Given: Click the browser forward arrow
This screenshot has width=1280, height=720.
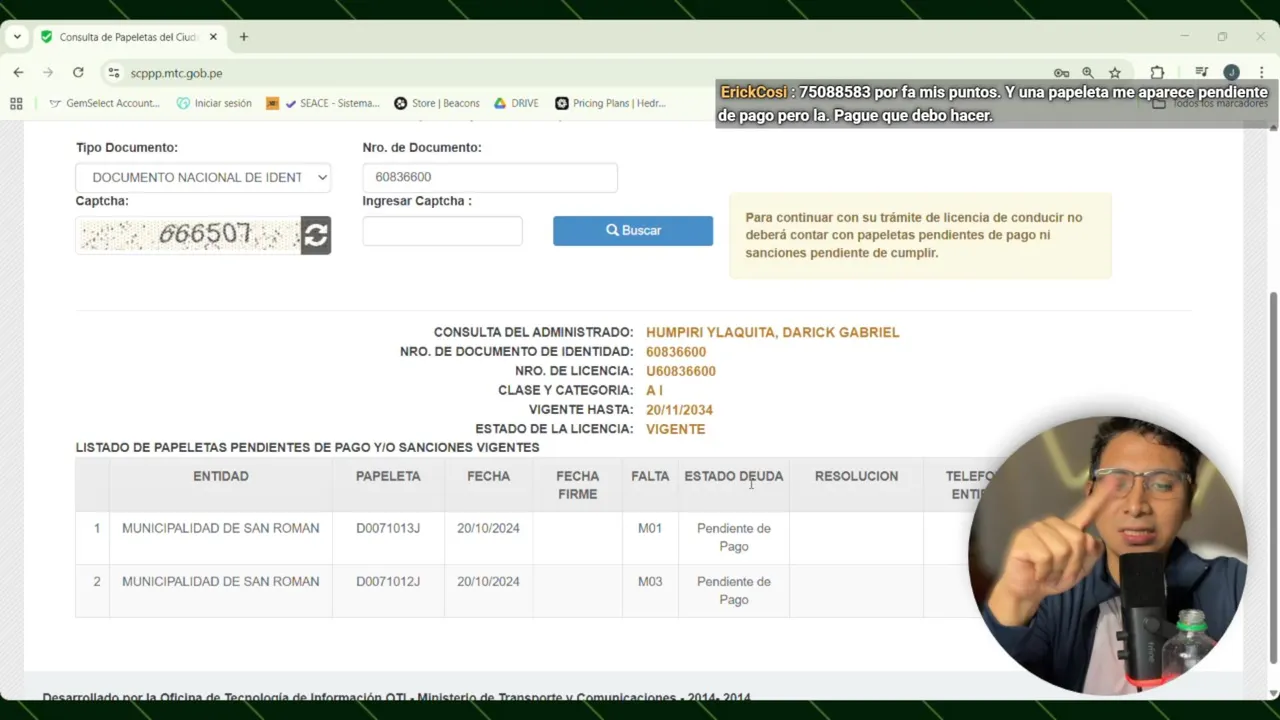Looking at the screenshot, I should click(x=48, y=73).
